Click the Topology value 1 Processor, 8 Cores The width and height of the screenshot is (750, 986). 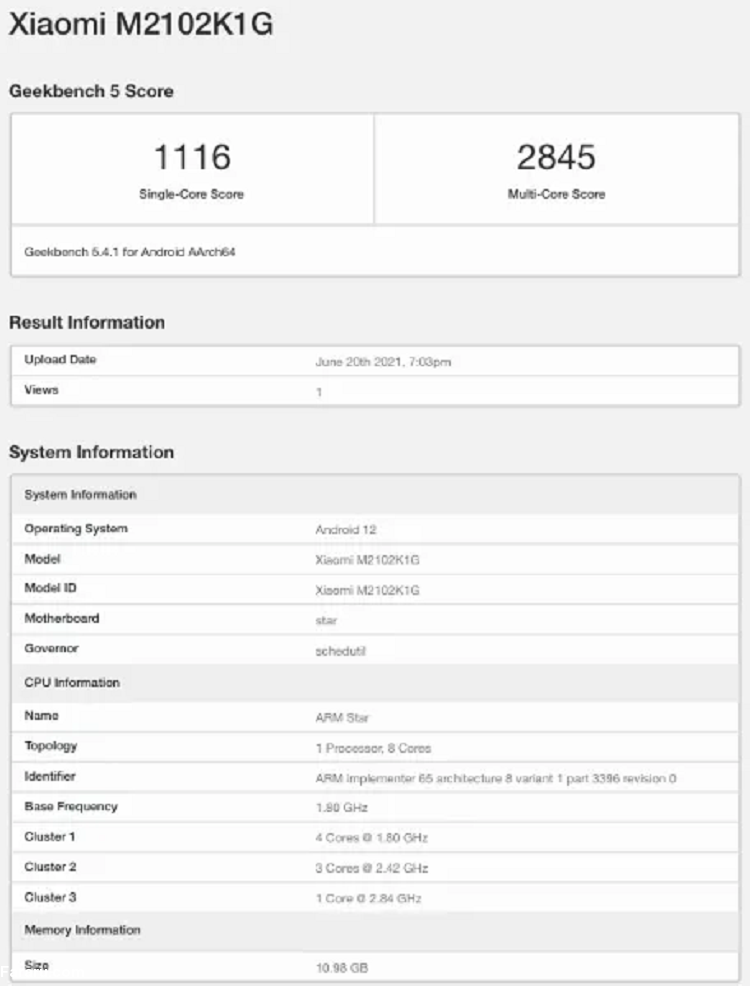[x=373, y=748]
